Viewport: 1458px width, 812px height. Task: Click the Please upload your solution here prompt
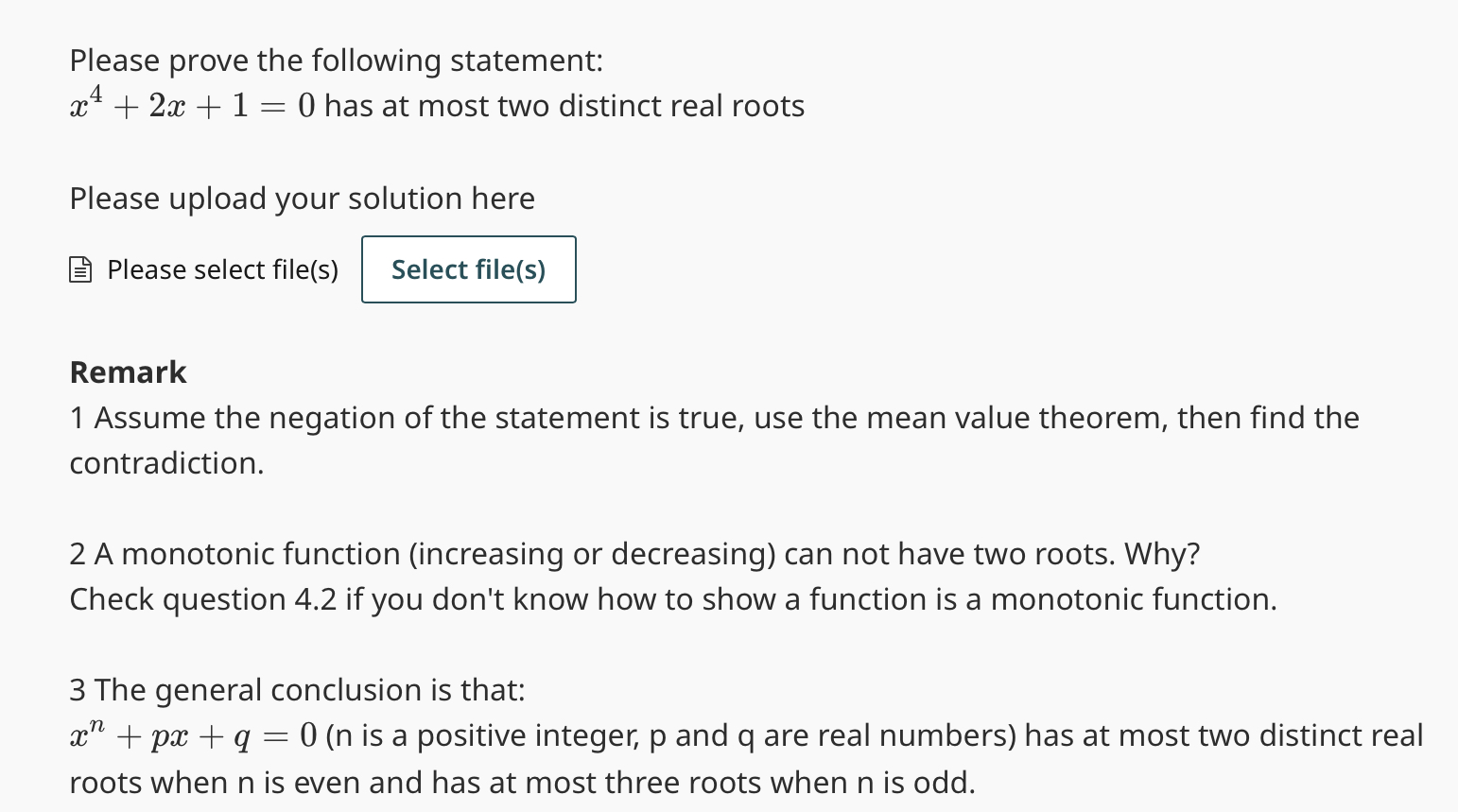coord(302,199)
